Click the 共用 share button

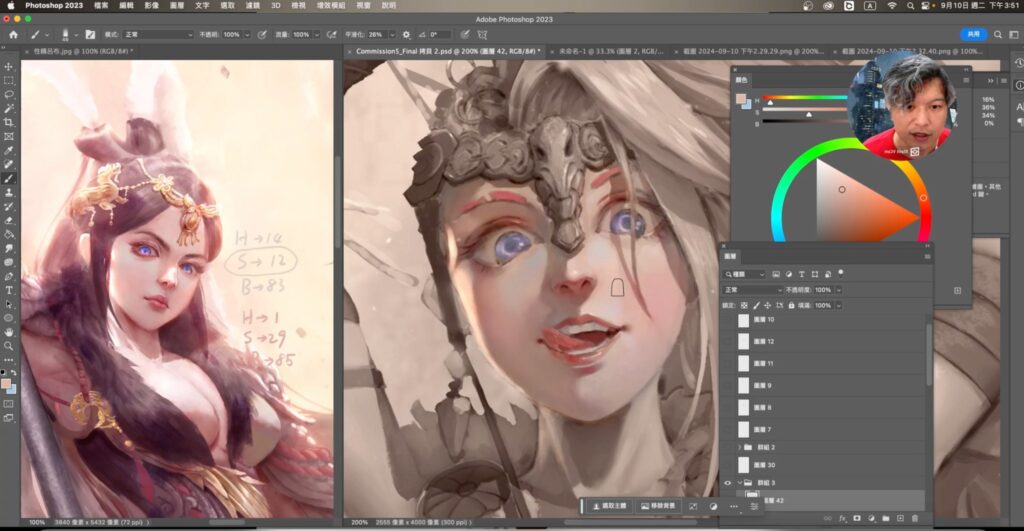coord(973,34)
